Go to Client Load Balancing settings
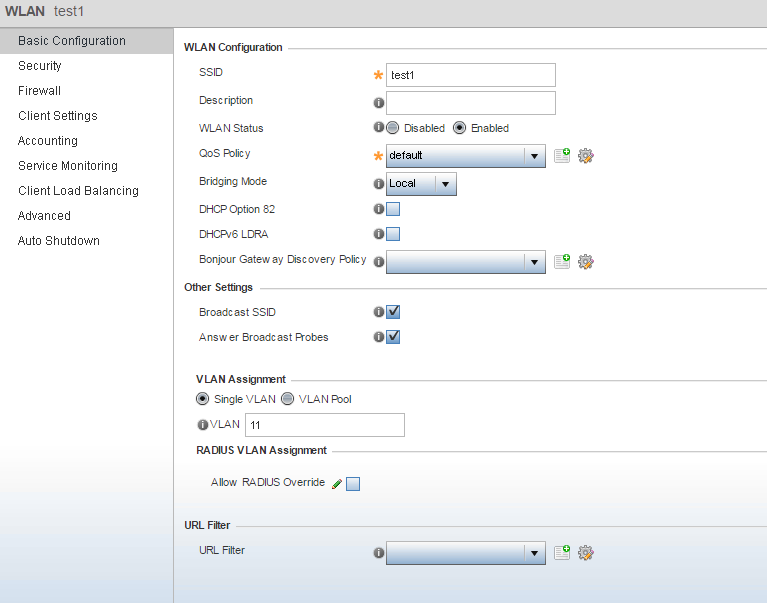Viewport: 767px width, 603px height. point(78,191)
